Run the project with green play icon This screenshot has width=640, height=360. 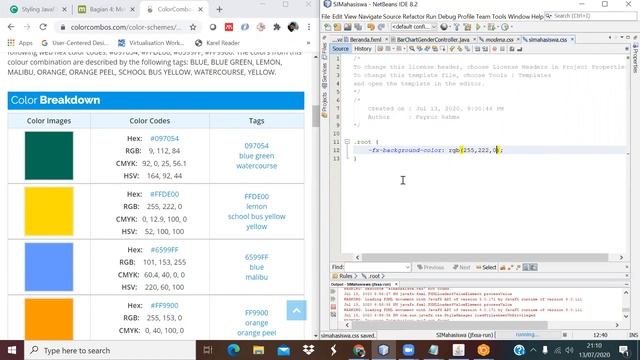(478, 27)
